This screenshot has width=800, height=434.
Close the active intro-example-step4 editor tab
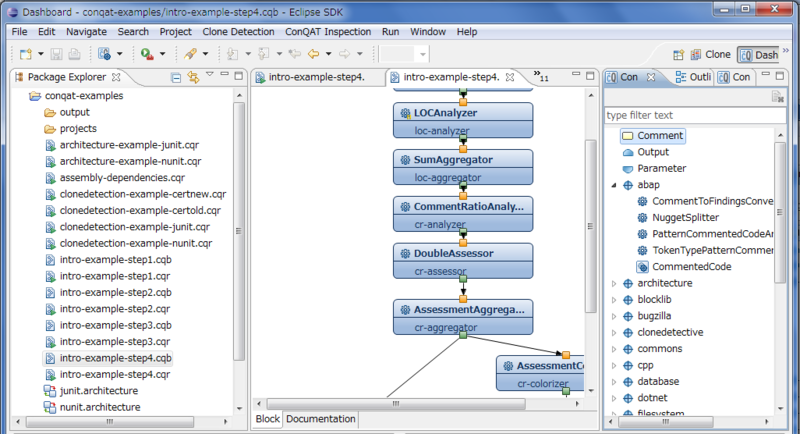click(510, 77)
